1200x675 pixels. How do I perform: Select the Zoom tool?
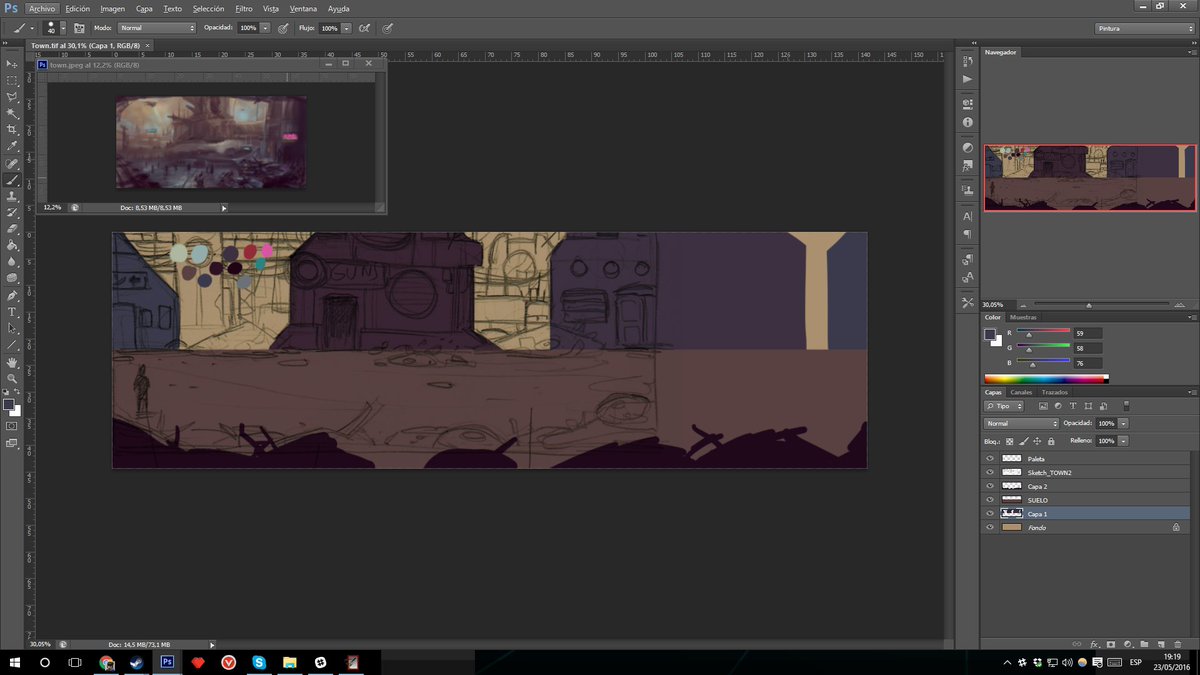pos(12,378)
